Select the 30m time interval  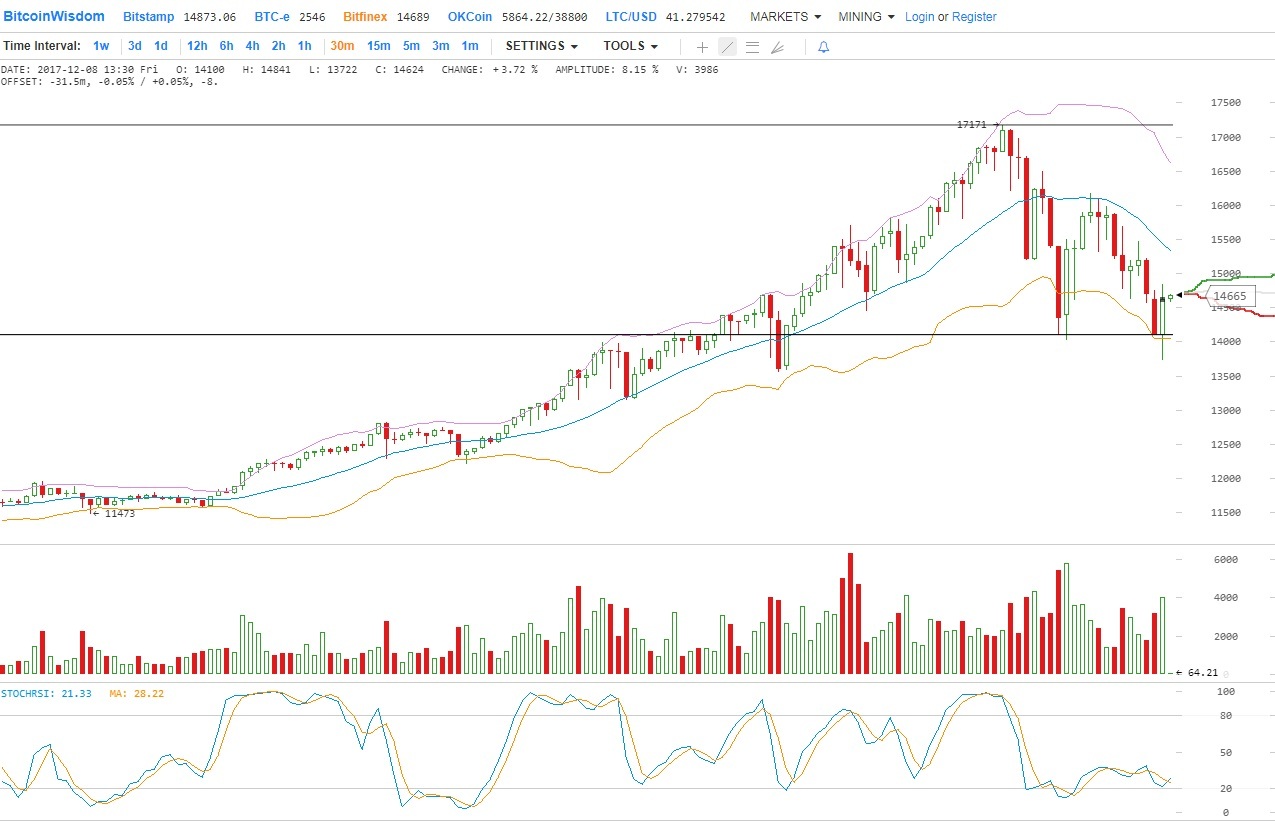pyautogui.click(x=342, y=46)
